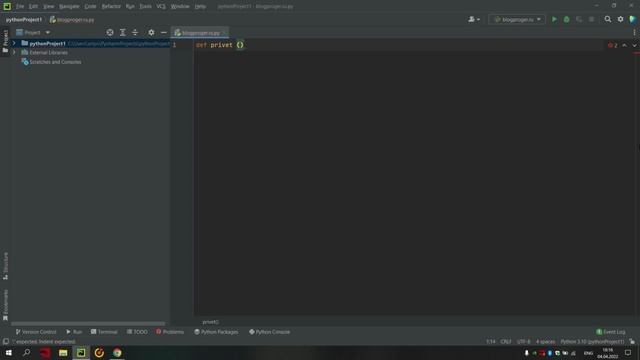The height and width of the screenshot is (360, 640).
Task: Run the script with the green play button
Action: [x=554, y=19]
